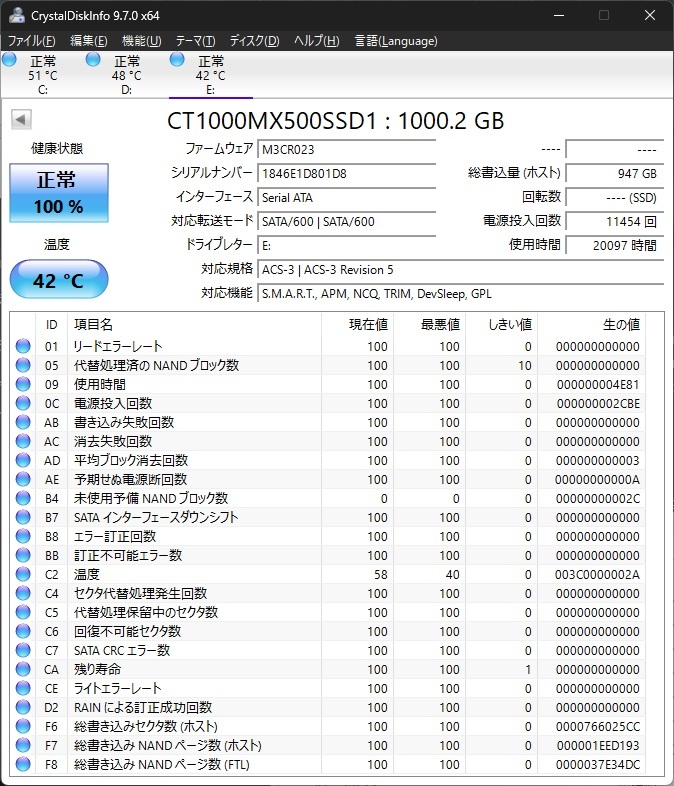Click the status icon of row C2 温度
Image resolution: width=674 pixels, height=786 pixels.
pos(23,574)
